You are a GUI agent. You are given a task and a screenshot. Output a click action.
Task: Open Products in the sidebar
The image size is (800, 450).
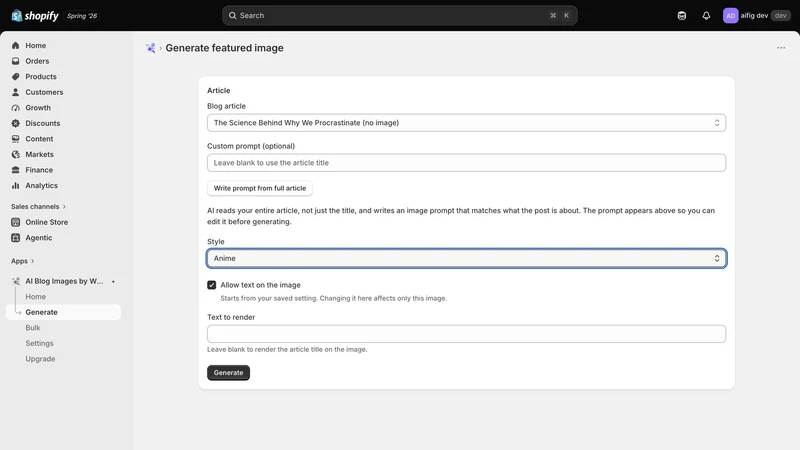coord(41,77)
